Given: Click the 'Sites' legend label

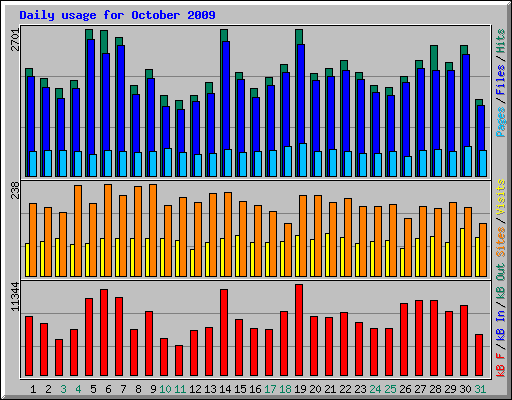Looking at the screenshot, I should click(x=501, y=242).
